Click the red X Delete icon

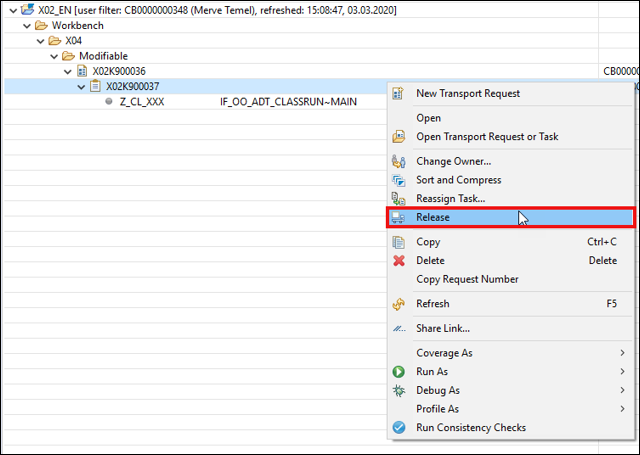(399, 260)
